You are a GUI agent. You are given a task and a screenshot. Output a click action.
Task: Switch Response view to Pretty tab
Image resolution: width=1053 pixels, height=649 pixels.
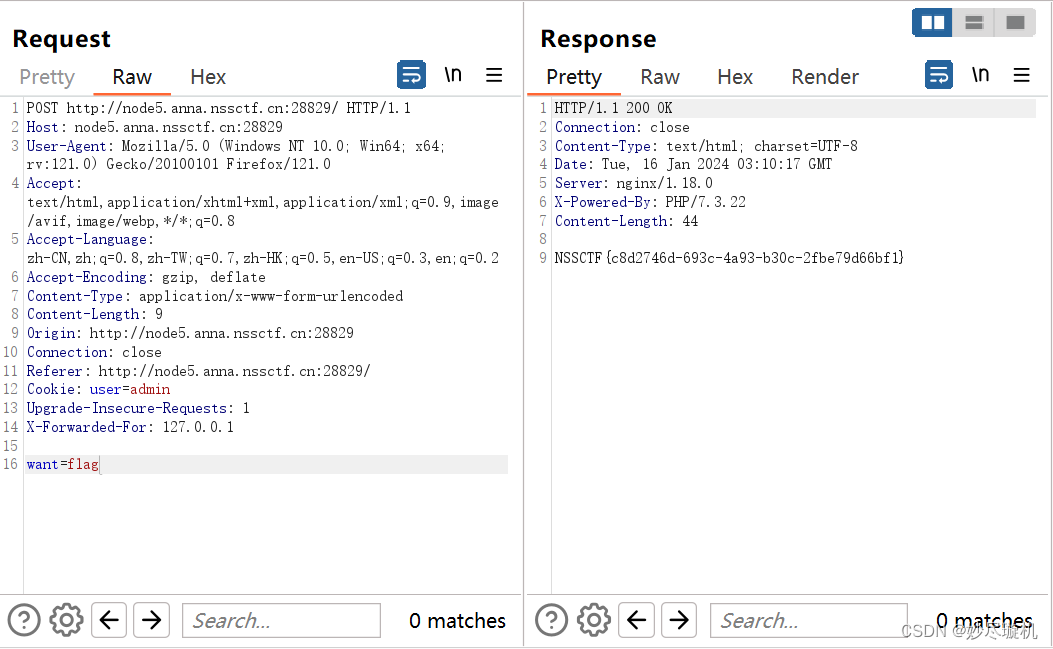(574, 77)
